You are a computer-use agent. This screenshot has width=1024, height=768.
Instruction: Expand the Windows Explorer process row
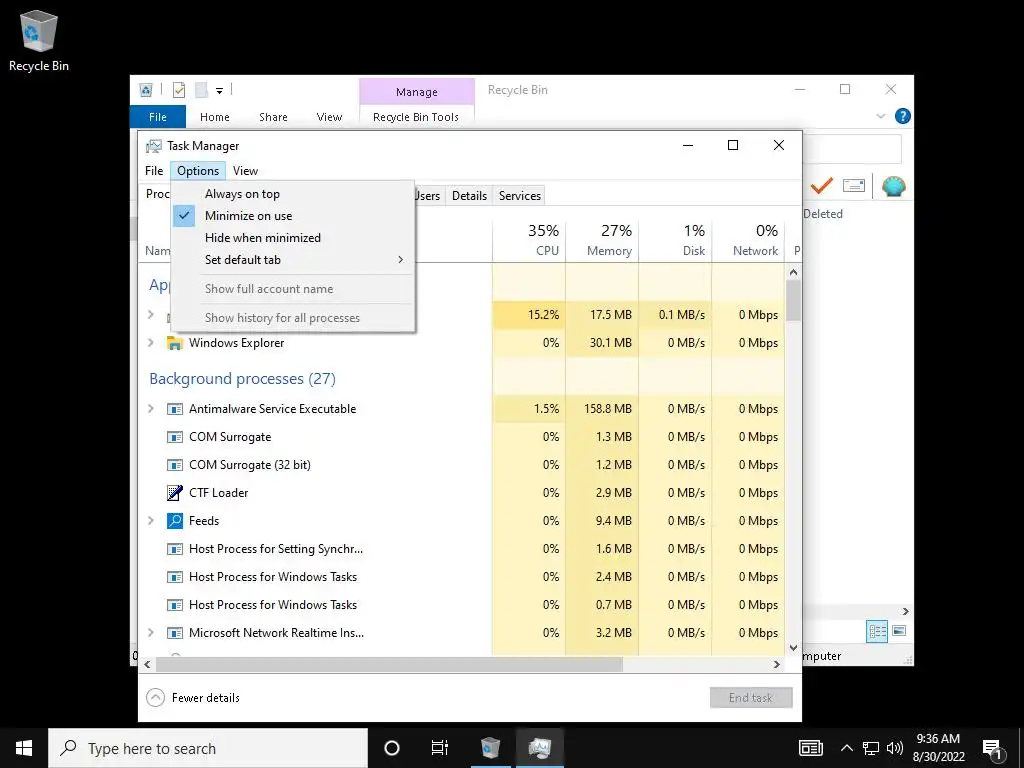pos(151,343)
